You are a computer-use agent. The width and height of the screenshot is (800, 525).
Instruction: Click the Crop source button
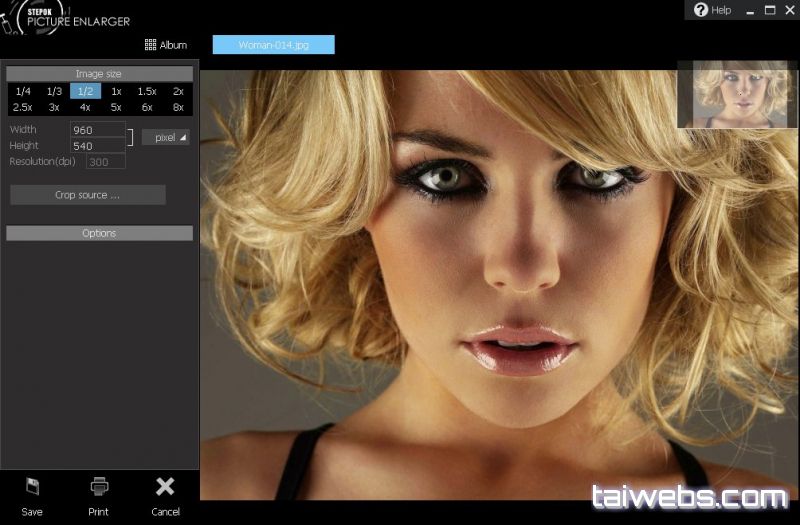click(88, 195)
